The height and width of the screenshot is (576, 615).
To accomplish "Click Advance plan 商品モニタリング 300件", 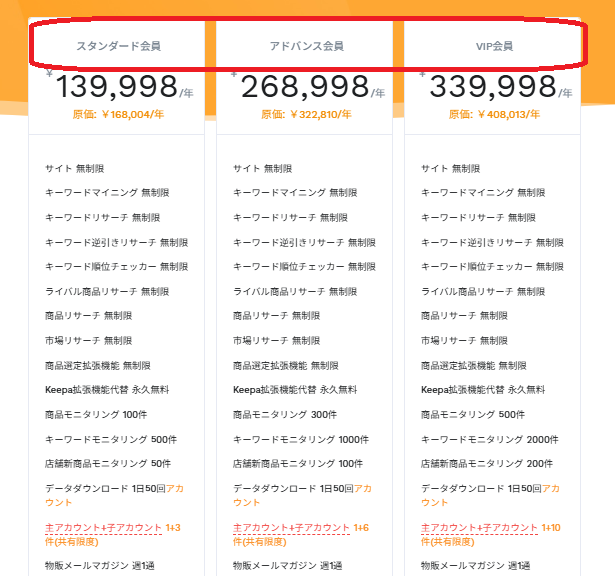I will click(x=285, y=414).
